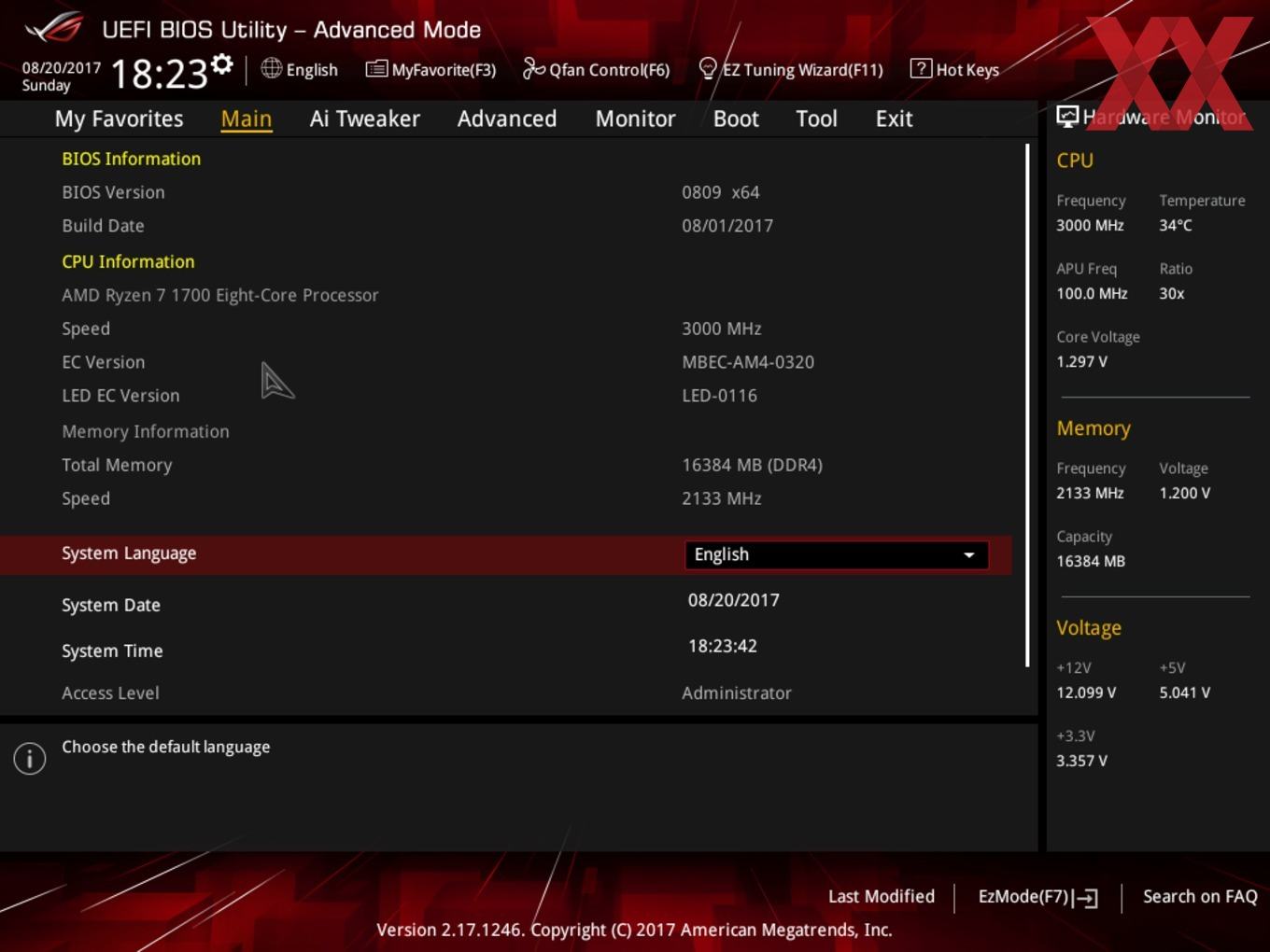Click System Date value field
The width and height of the screenshot is (1270, 952).
click(734, 600)
